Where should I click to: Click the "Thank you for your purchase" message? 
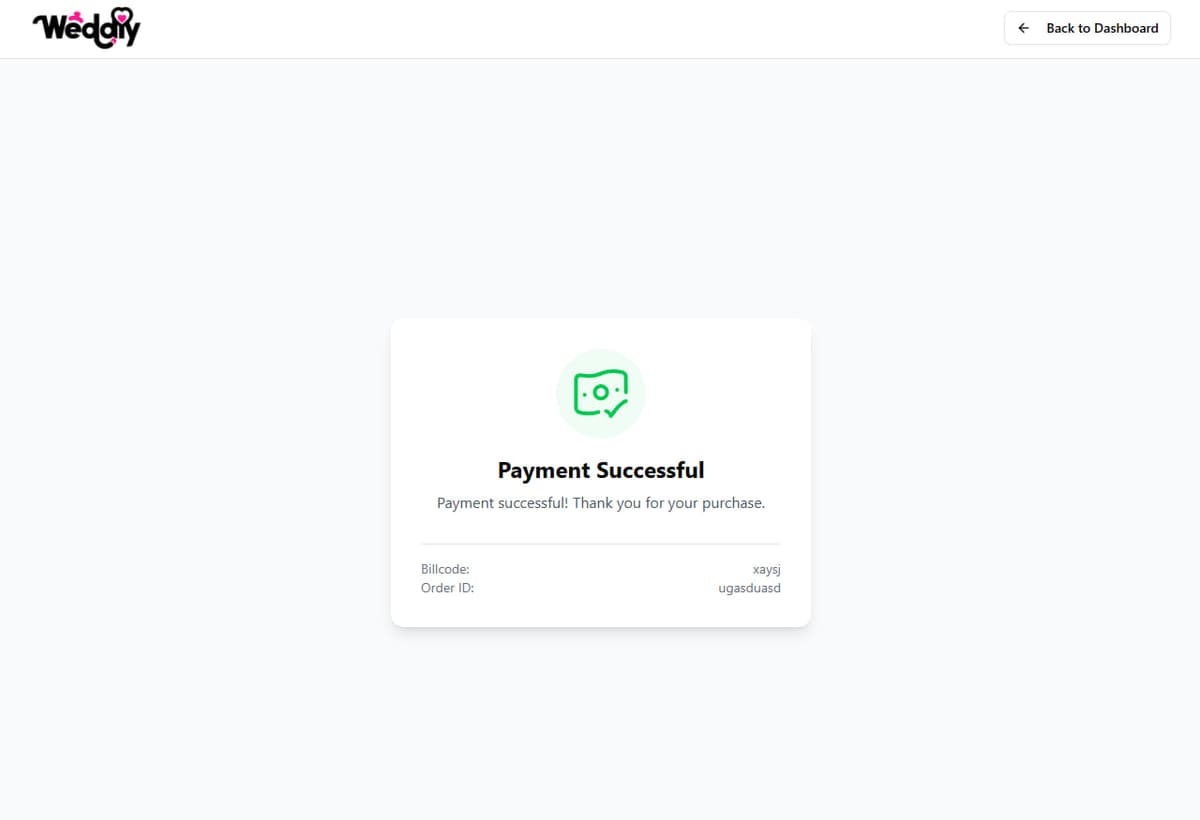point(669,503)
